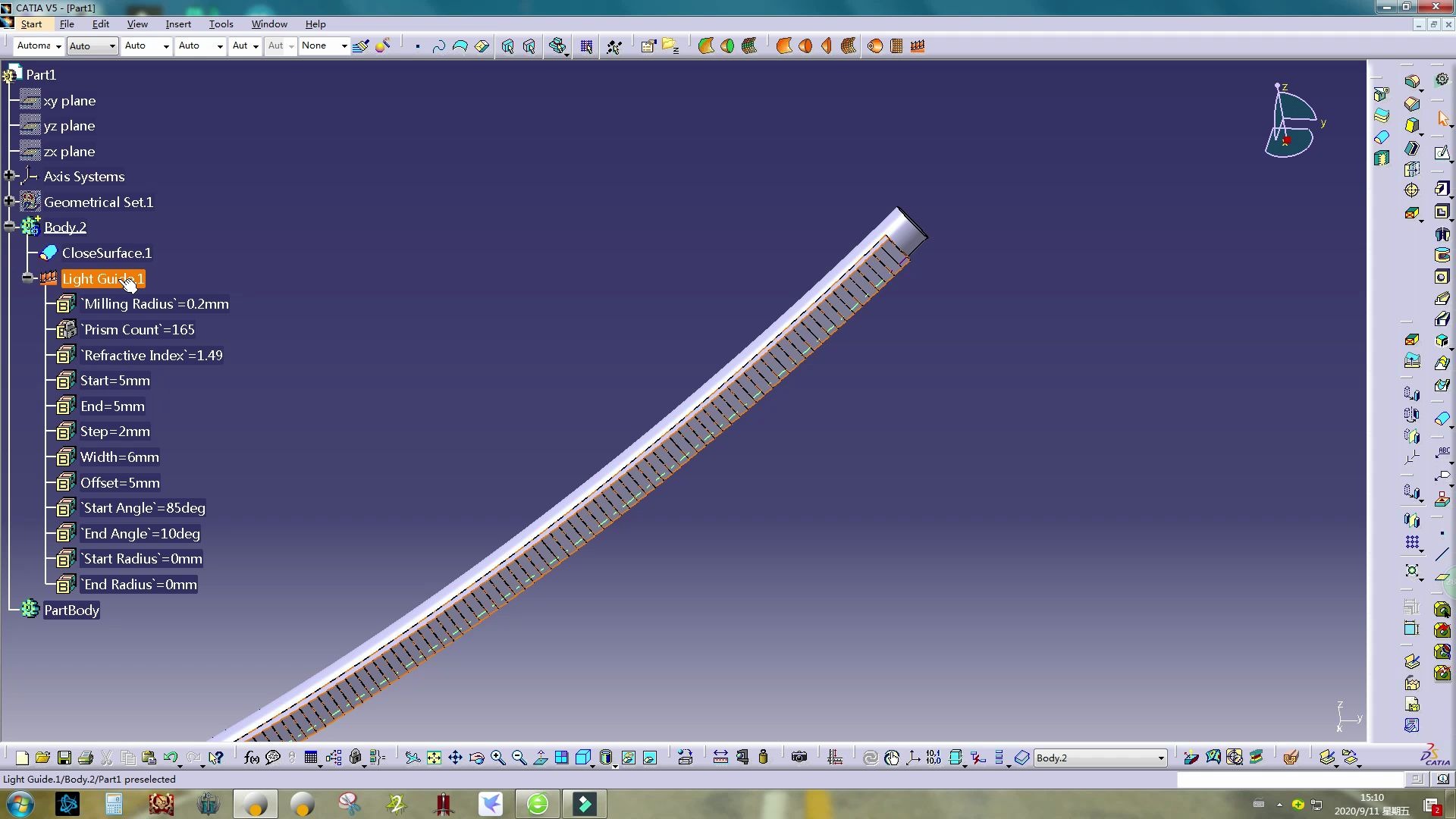Viewport: 1456px width, 819px height.
Task: Select the Prism Count=165 parameter
Action: tap(138, 329)
